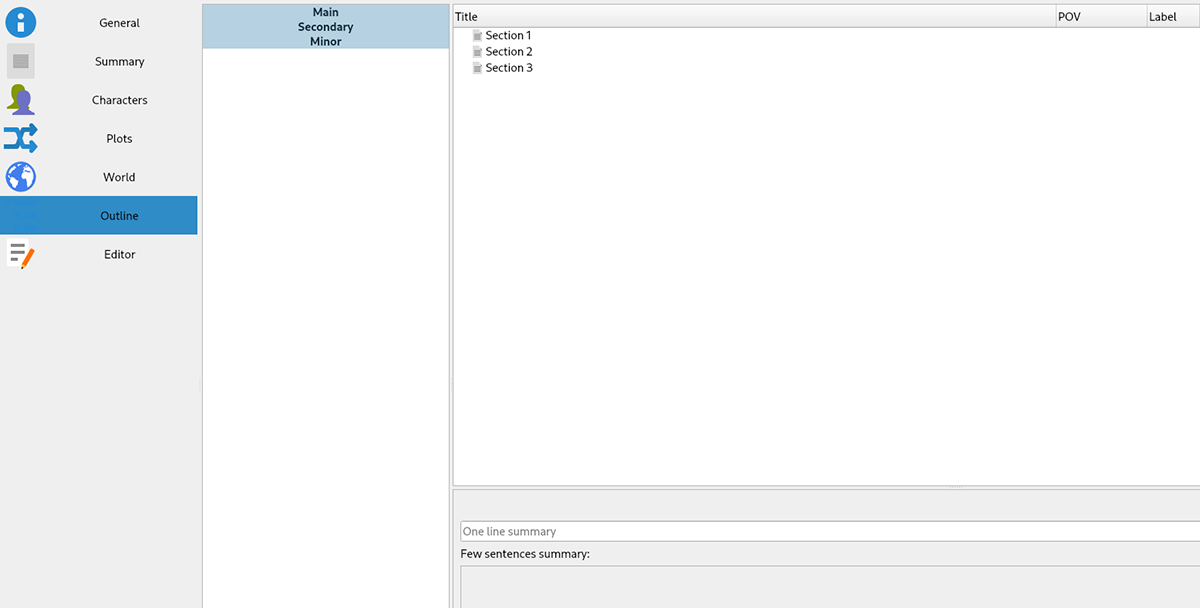Click the Section 3 document icon
This screenshot has width=1200, height=608.
pyautogui.click(x=477, y=68)
